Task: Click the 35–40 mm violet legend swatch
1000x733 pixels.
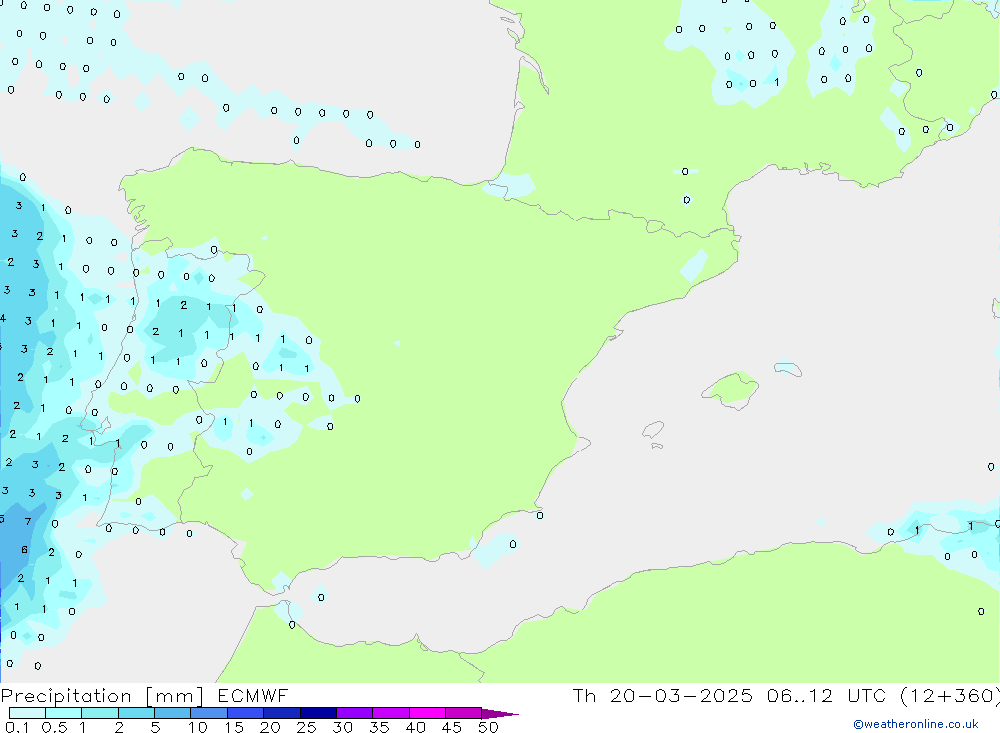Action: coord(391,713)
